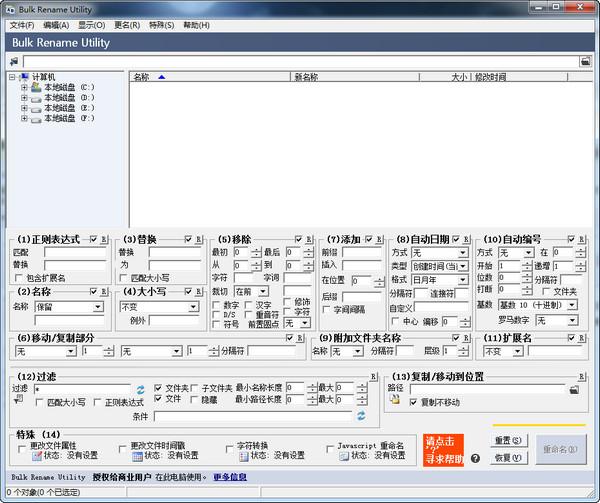Click the R reset icon for (5)移除
The width and height of the screenshot is (600, 503).
pyautogui.click(x=309, y=239)
